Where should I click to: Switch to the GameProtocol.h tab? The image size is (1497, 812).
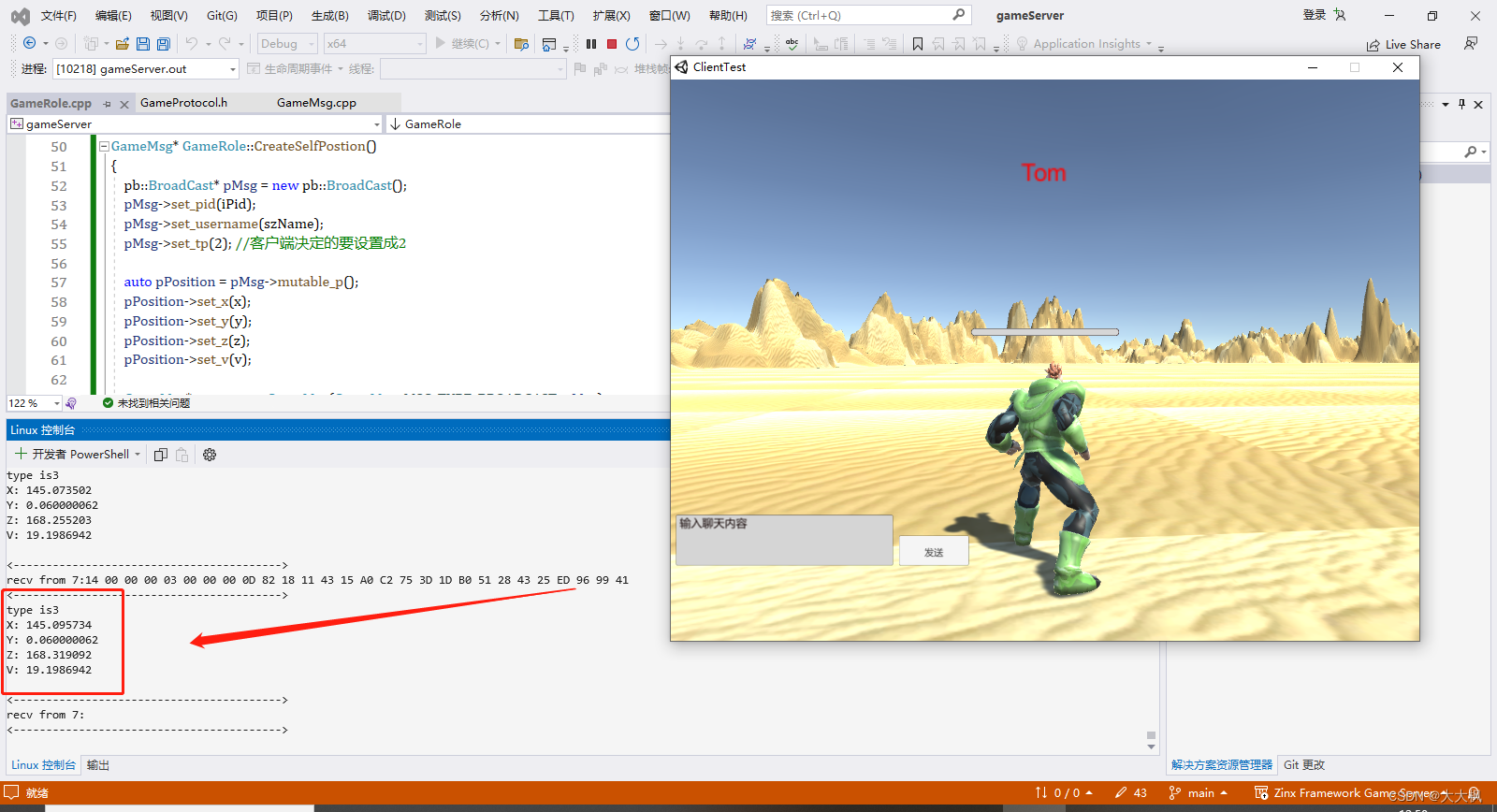pos(183,103)
